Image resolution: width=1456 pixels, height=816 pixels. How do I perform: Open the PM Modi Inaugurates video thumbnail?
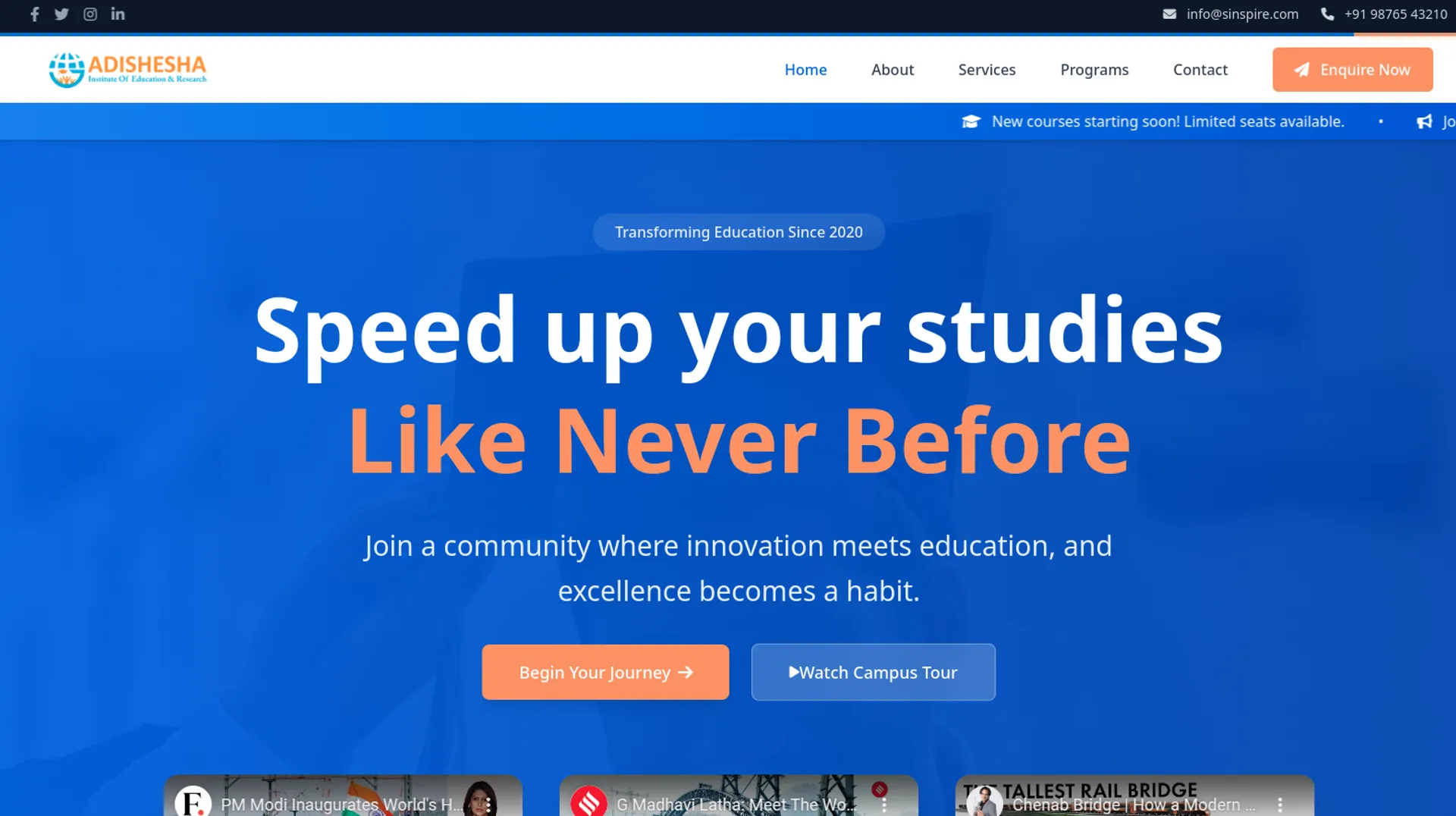(343, 796)
